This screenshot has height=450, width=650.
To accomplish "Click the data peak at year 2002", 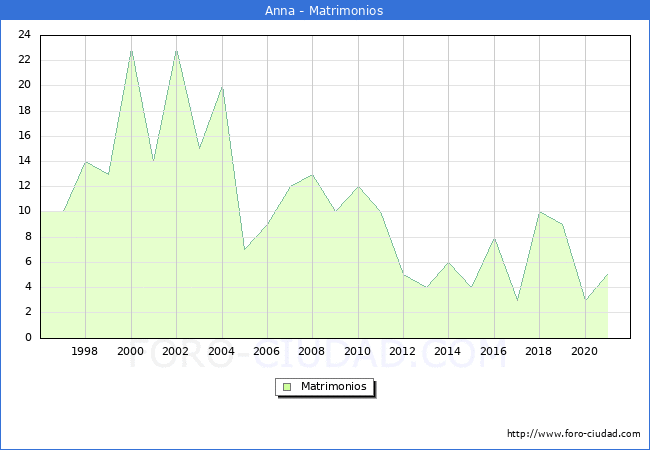I will (x=176, y=50).
